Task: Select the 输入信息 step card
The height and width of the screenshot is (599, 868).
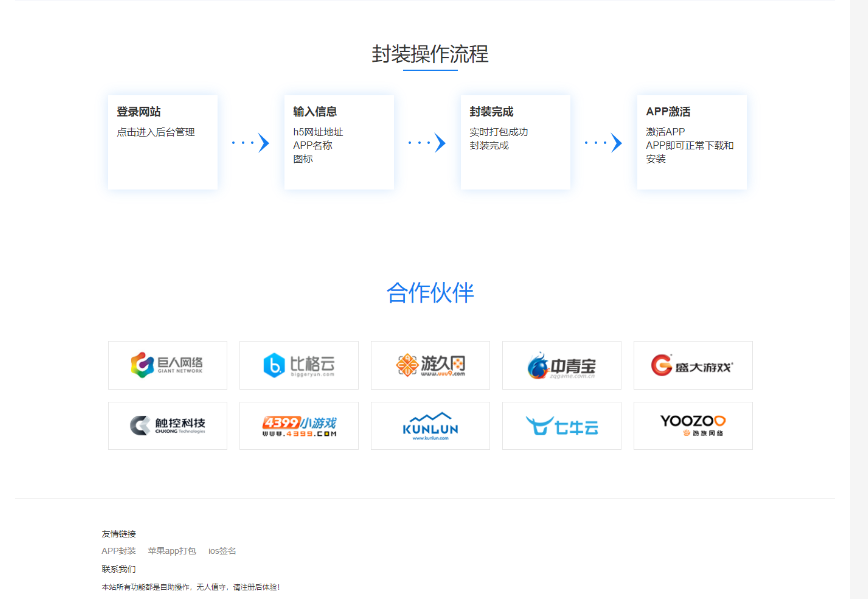Action: pyautogui.click(x=338, y=141)
